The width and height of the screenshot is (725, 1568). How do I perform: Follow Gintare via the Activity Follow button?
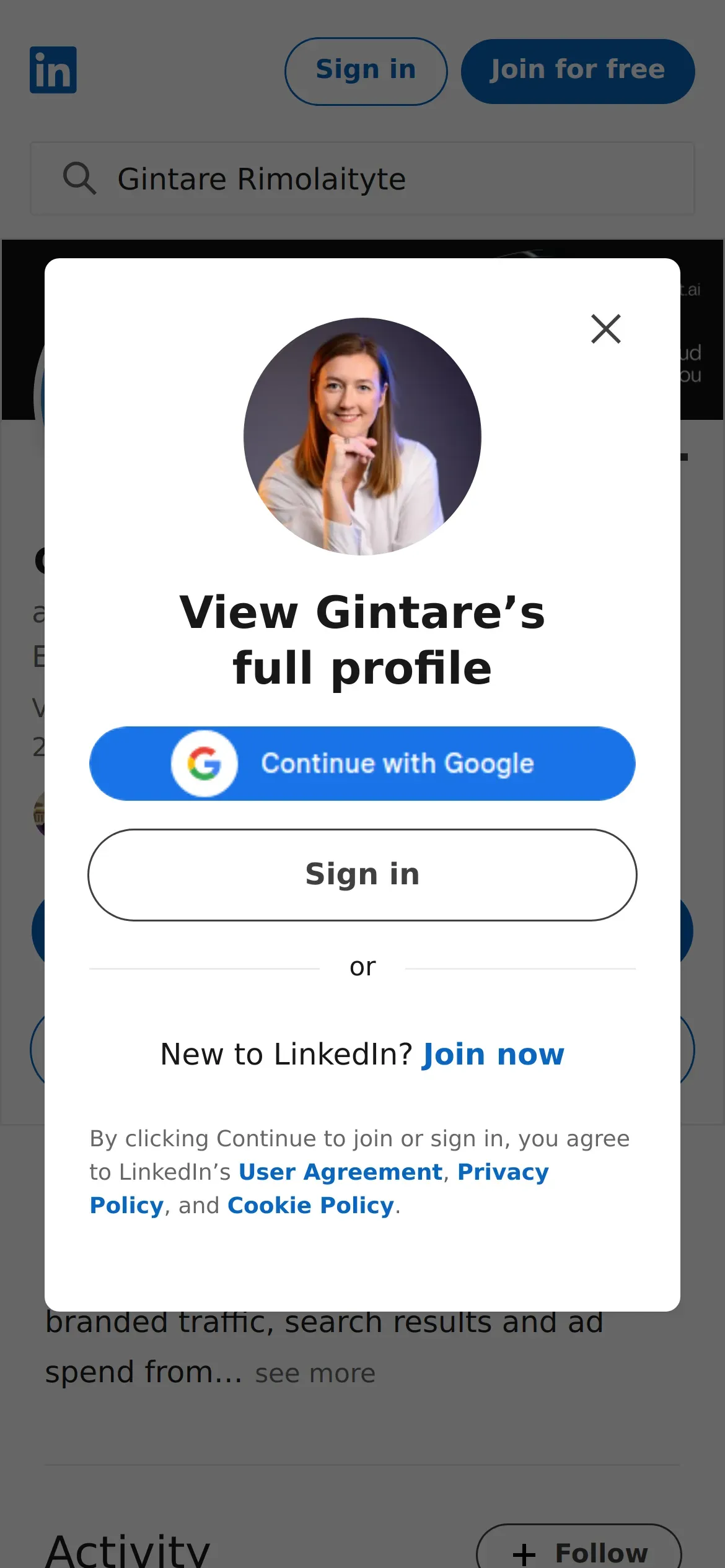click(x=579, y=1548)
